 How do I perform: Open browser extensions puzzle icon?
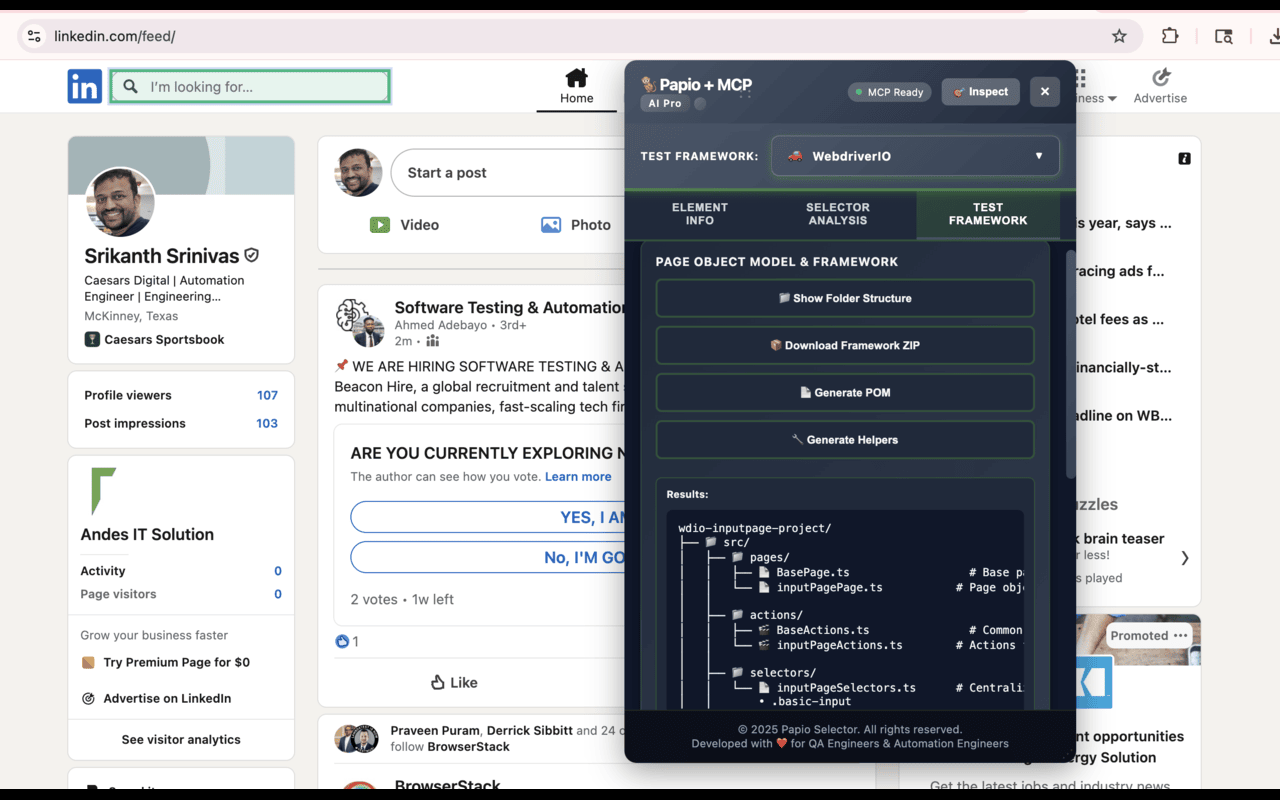[x=1170, y=36]
